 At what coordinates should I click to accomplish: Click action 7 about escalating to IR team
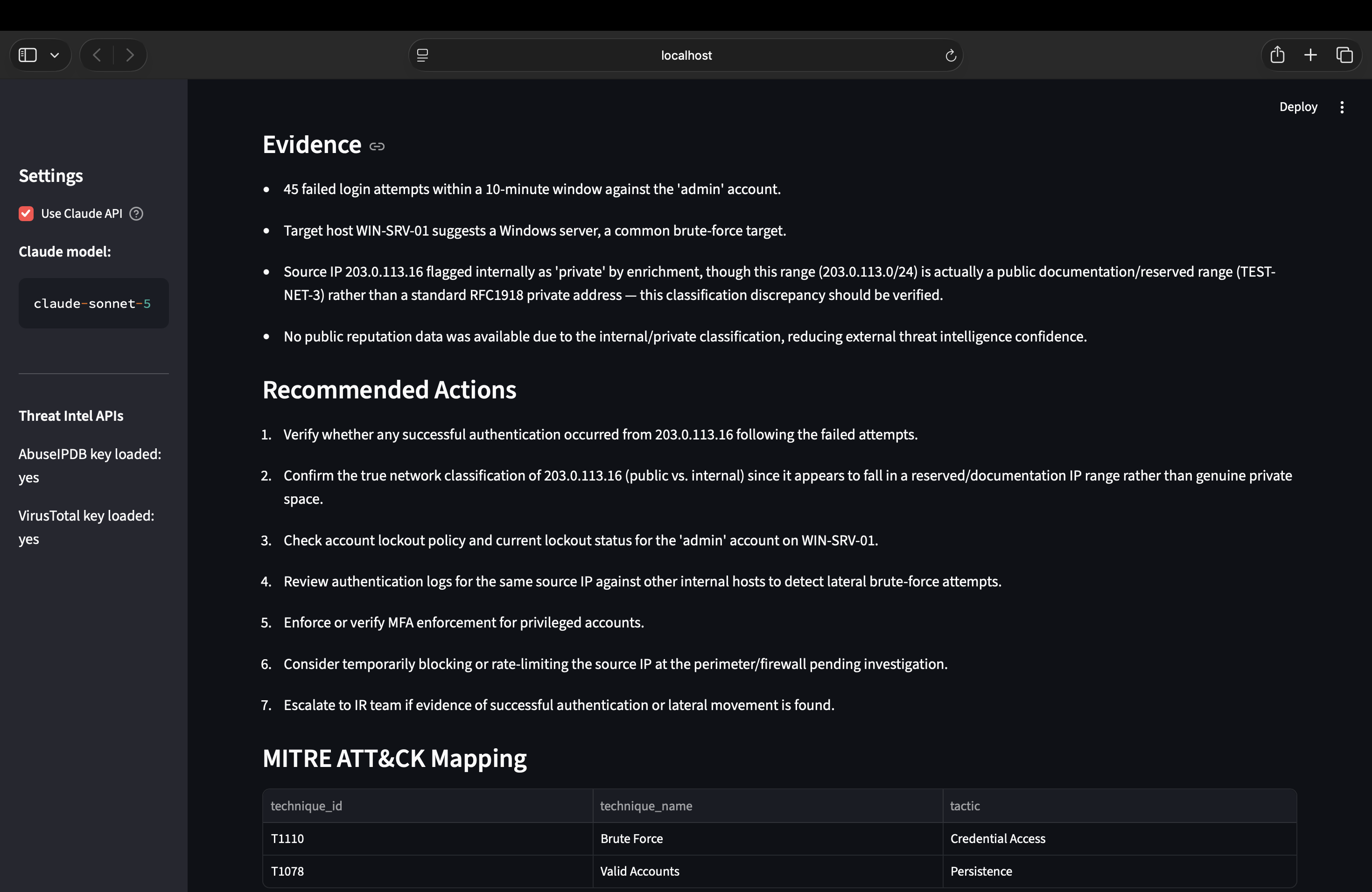pyautogui.click(x=559, y=705)
